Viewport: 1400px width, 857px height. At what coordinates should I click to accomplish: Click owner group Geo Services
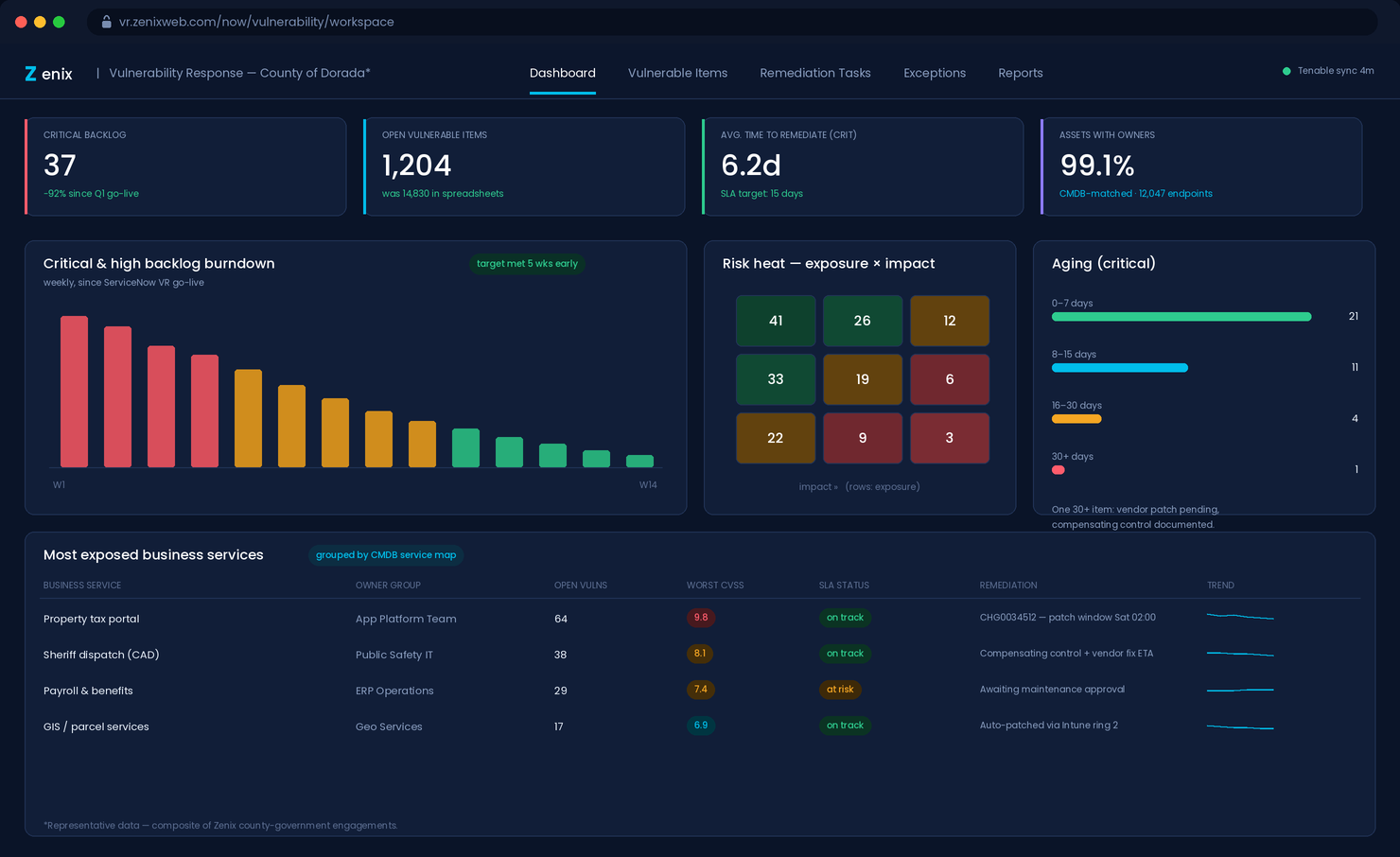pyautogui.click(x=389, y=726)
